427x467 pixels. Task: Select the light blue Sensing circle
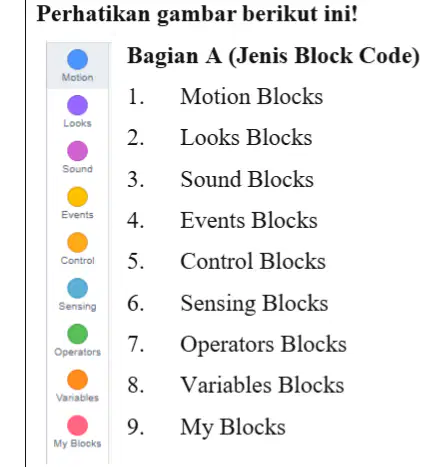77,288
